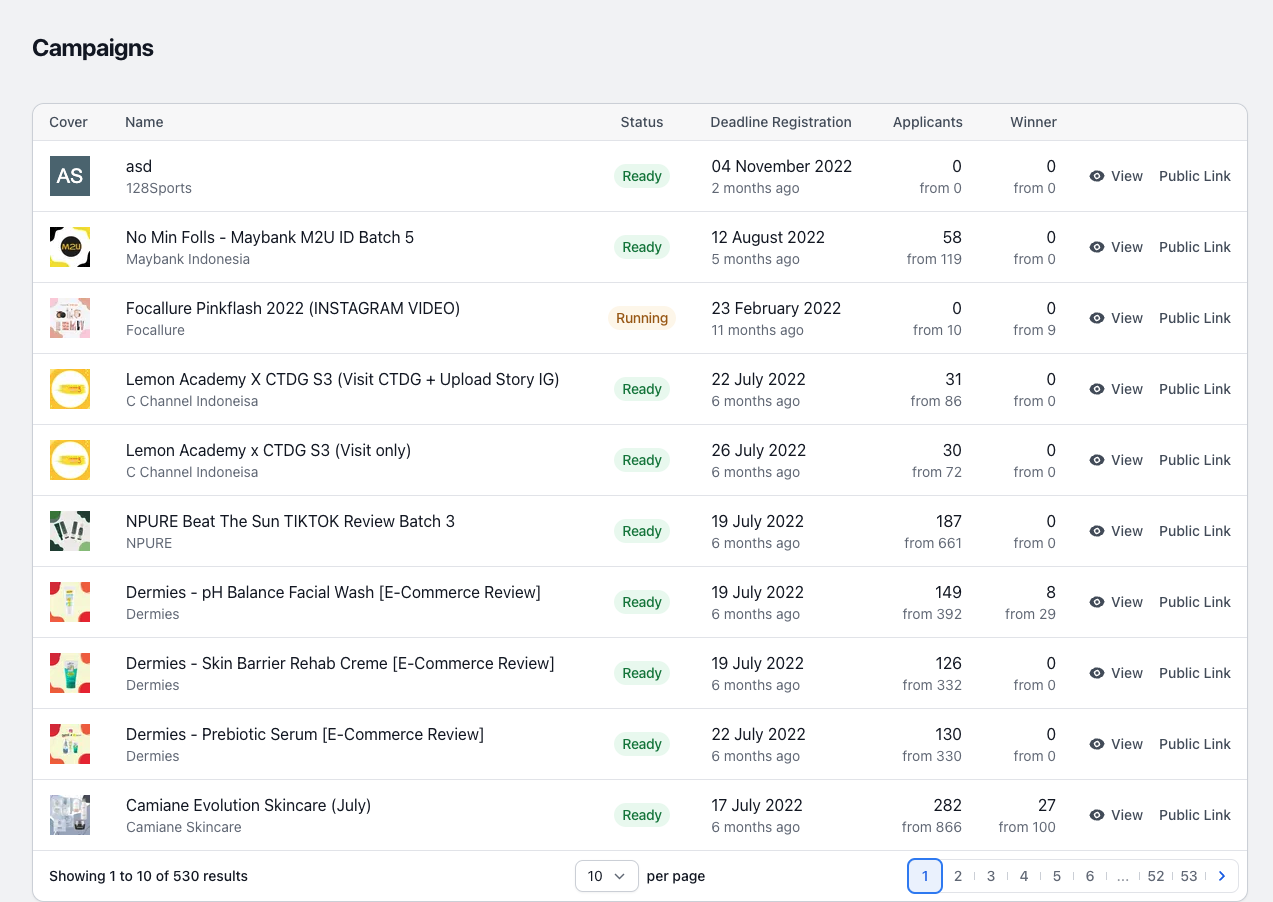Image resolution: width=1273 pixels, height=902 pixels.
Task: Click 'No Min Folls - Maybank M2U ID Batch 5'
Action: (270, 237)
